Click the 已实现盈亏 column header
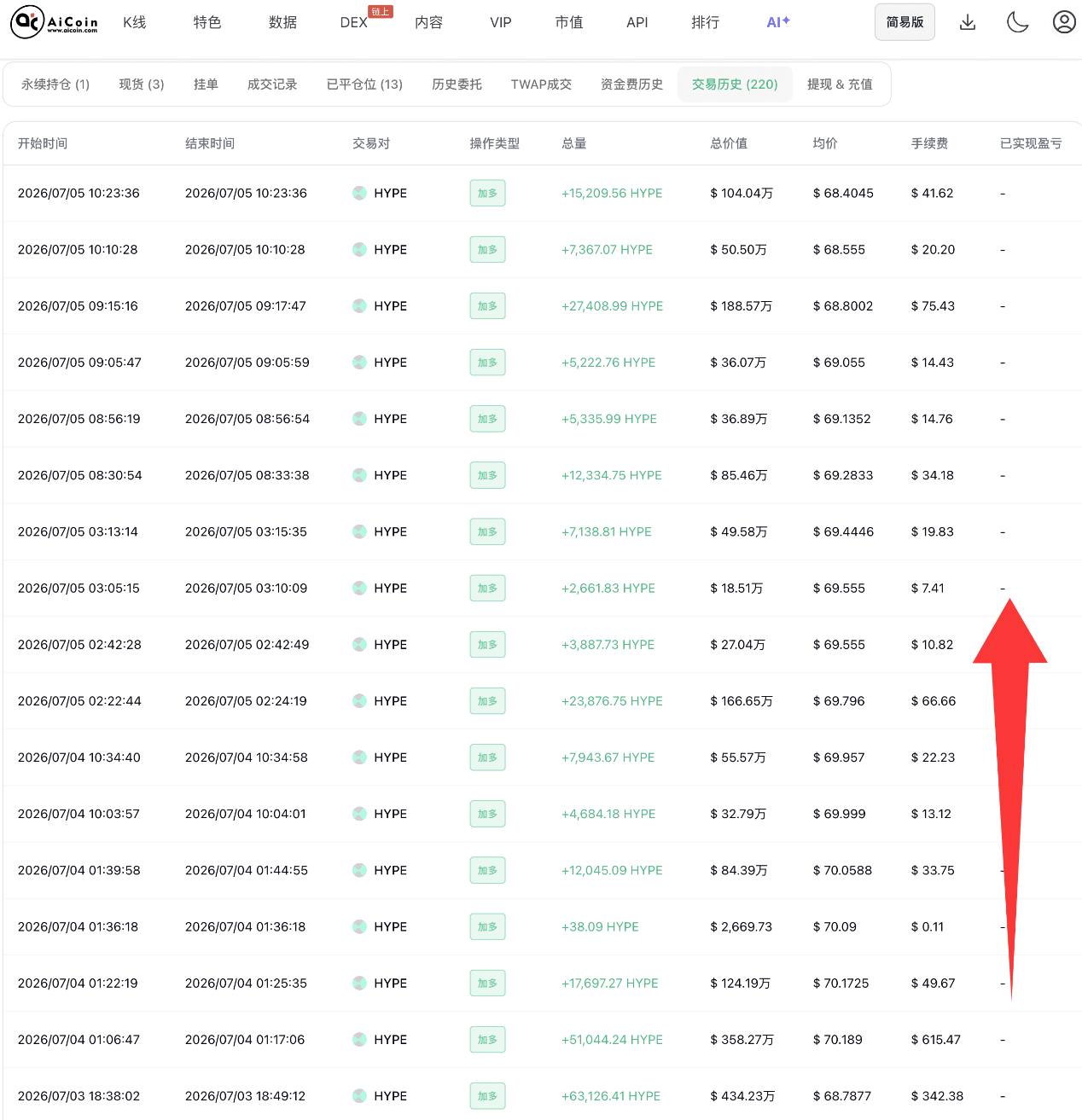The height and width of the screenshot is (1120, 1082). pyautogui.click(x=1031, y=143)
